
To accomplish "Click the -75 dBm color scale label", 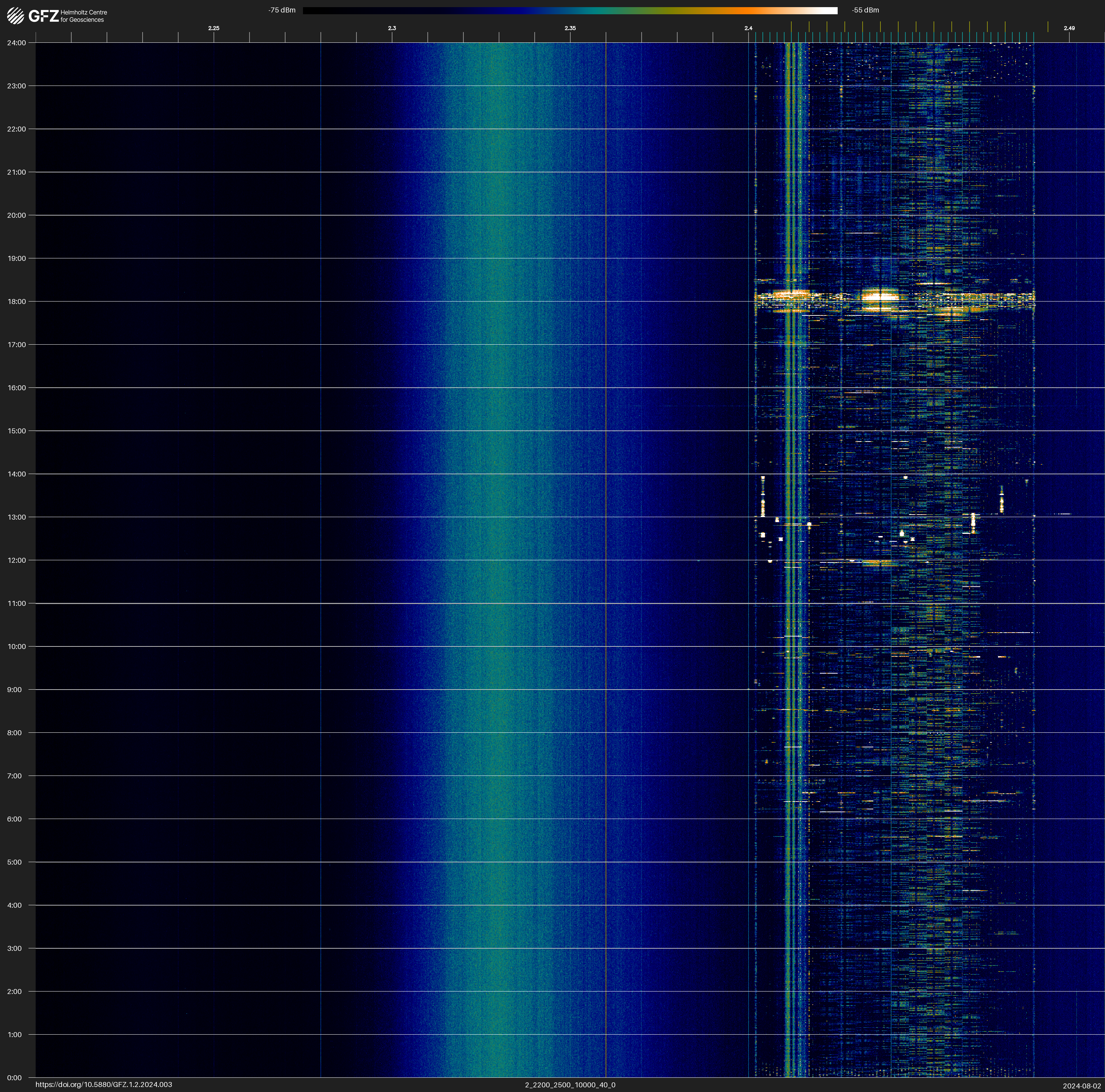I will pos(282,10).
